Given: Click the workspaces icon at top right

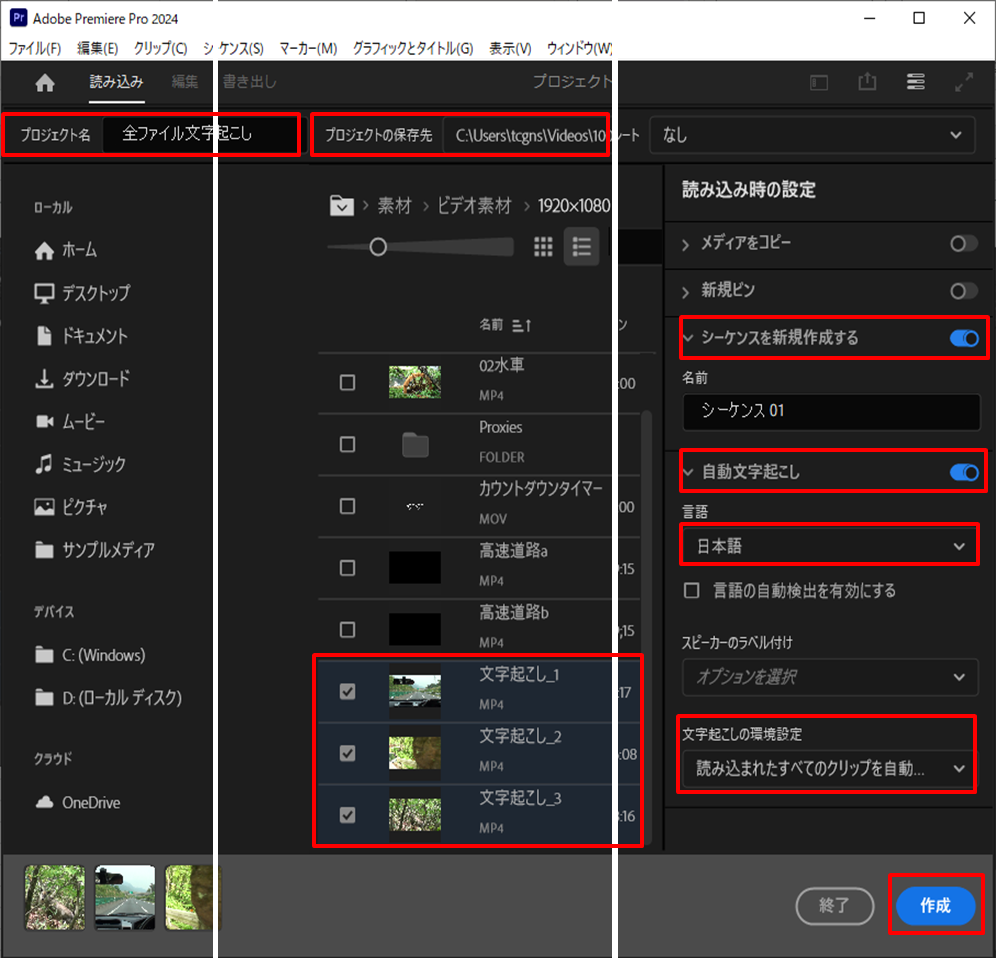Looking at the screenshot, I should (915, 83).
